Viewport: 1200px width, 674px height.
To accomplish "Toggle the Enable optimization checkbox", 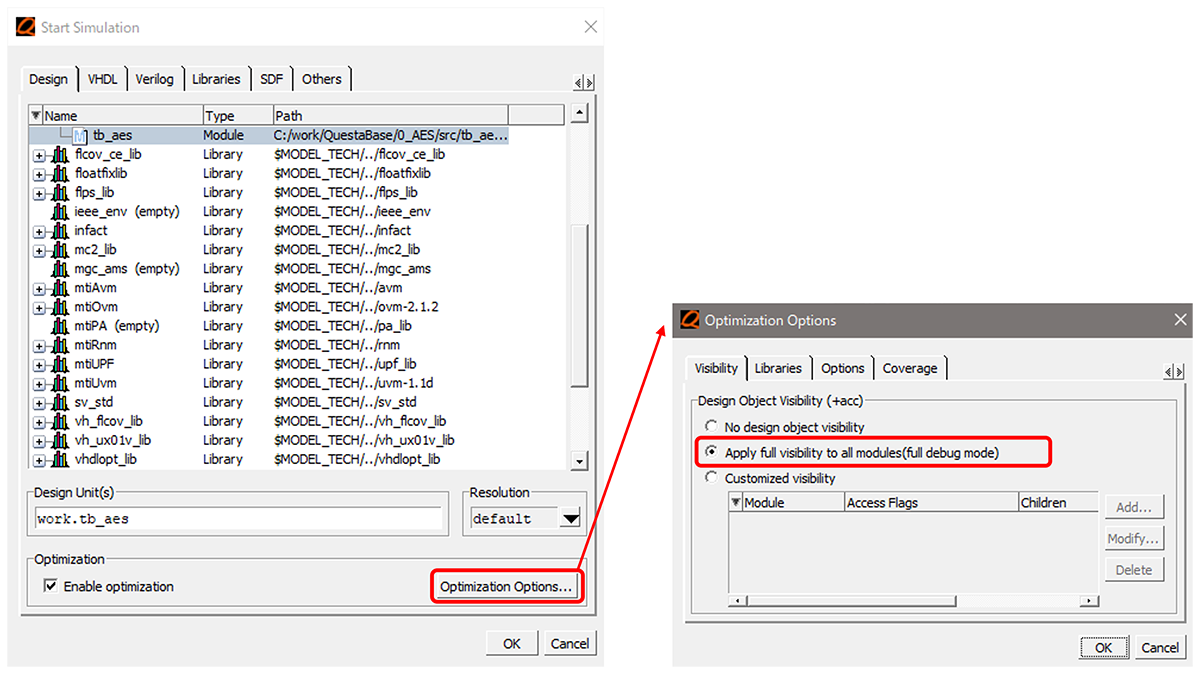I will point(50,586).
